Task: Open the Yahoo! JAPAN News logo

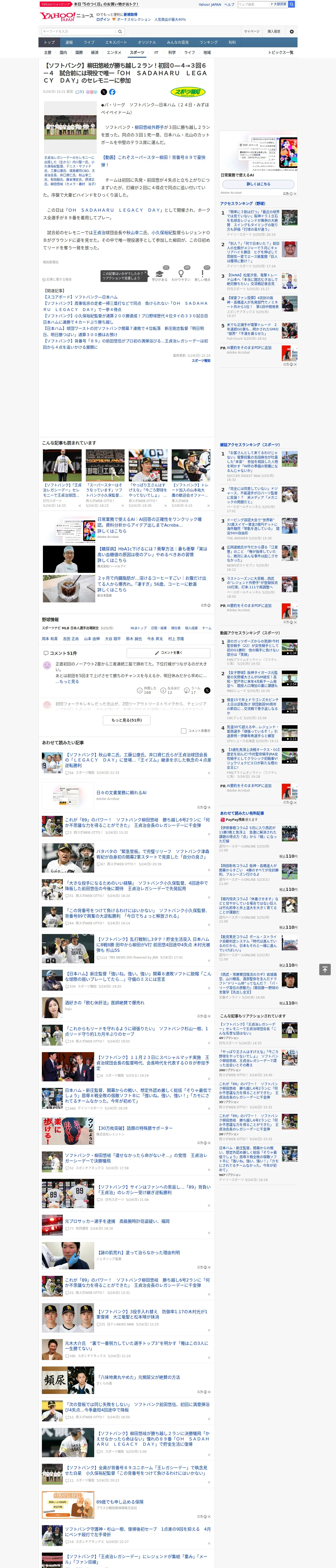Action: tap(57, 16)
